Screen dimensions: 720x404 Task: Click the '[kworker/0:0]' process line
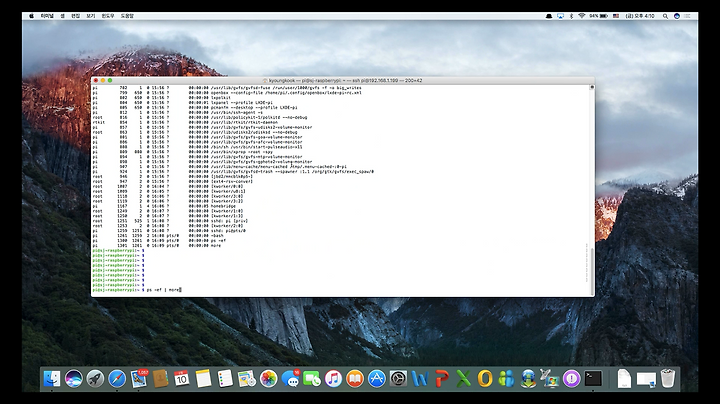(168, 186)
